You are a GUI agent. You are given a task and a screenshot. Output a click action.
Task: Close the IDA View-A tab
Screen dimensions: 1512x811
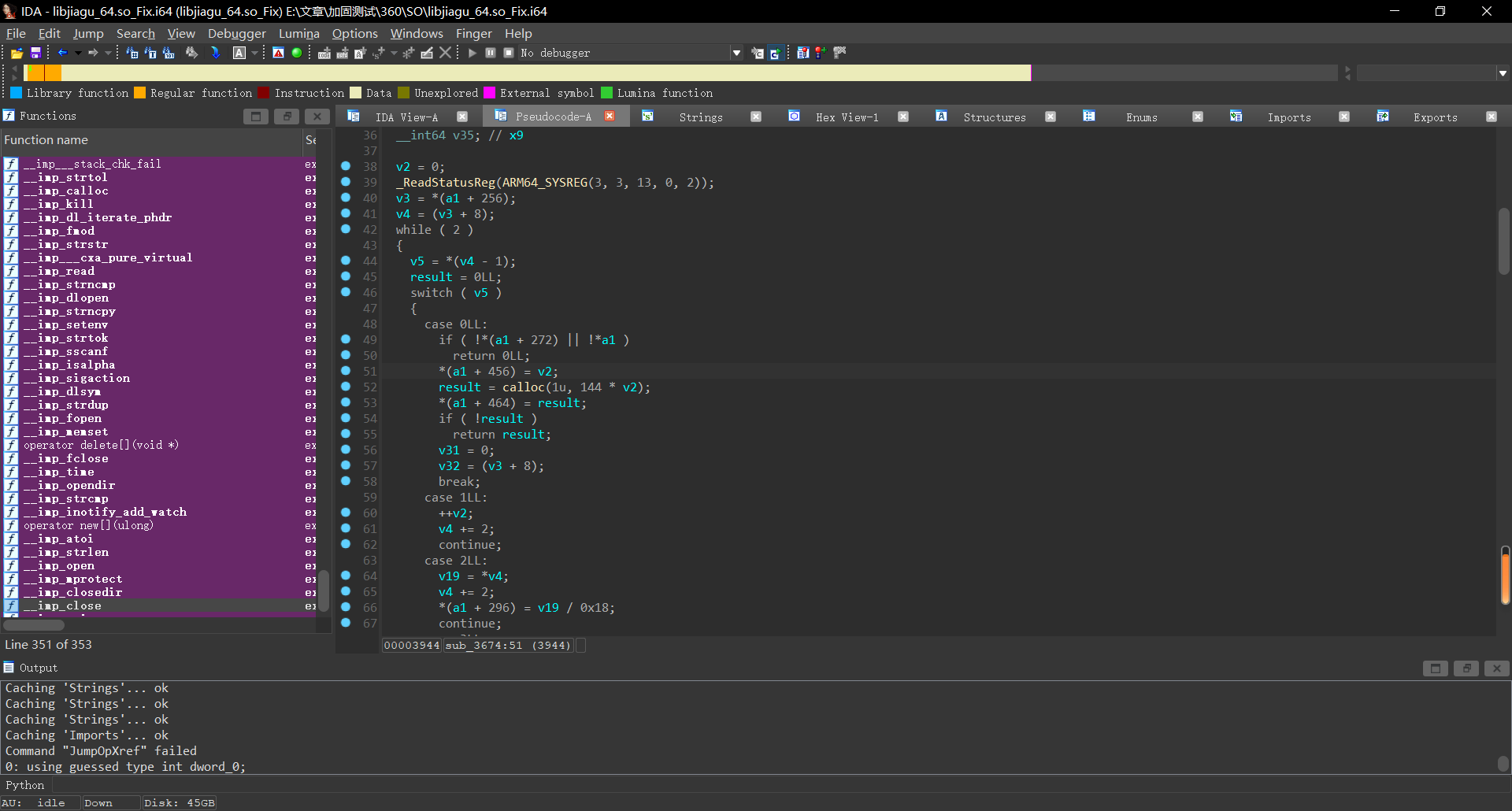(462, 117)
